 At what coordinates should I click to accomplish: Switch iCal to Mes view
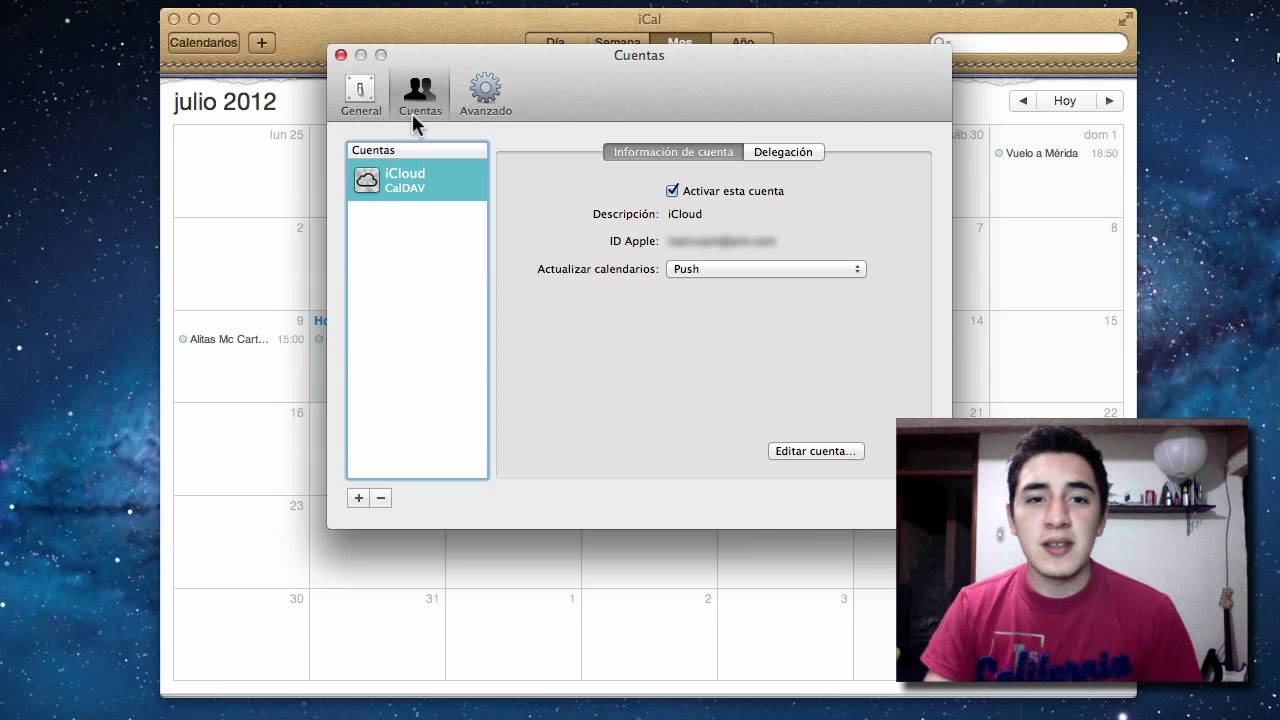tap(680, 43)
